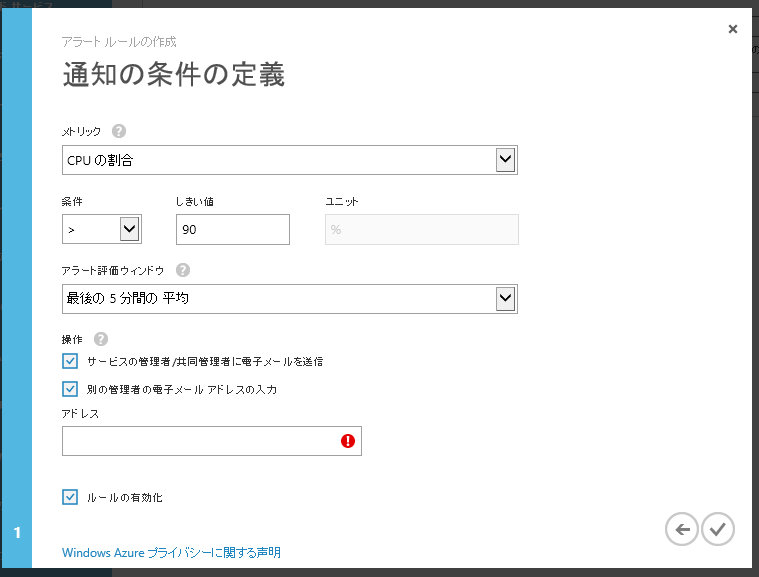Close the alert rule dialog
759x577 pixels.
pos(733,29)
